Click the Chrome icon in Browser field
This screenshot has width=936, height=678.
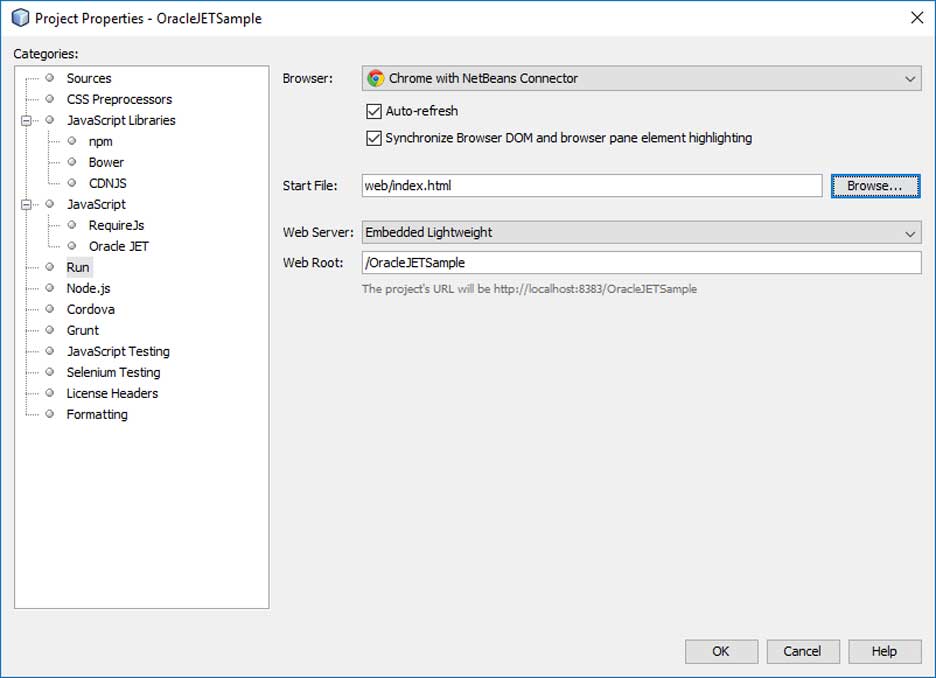376,78
